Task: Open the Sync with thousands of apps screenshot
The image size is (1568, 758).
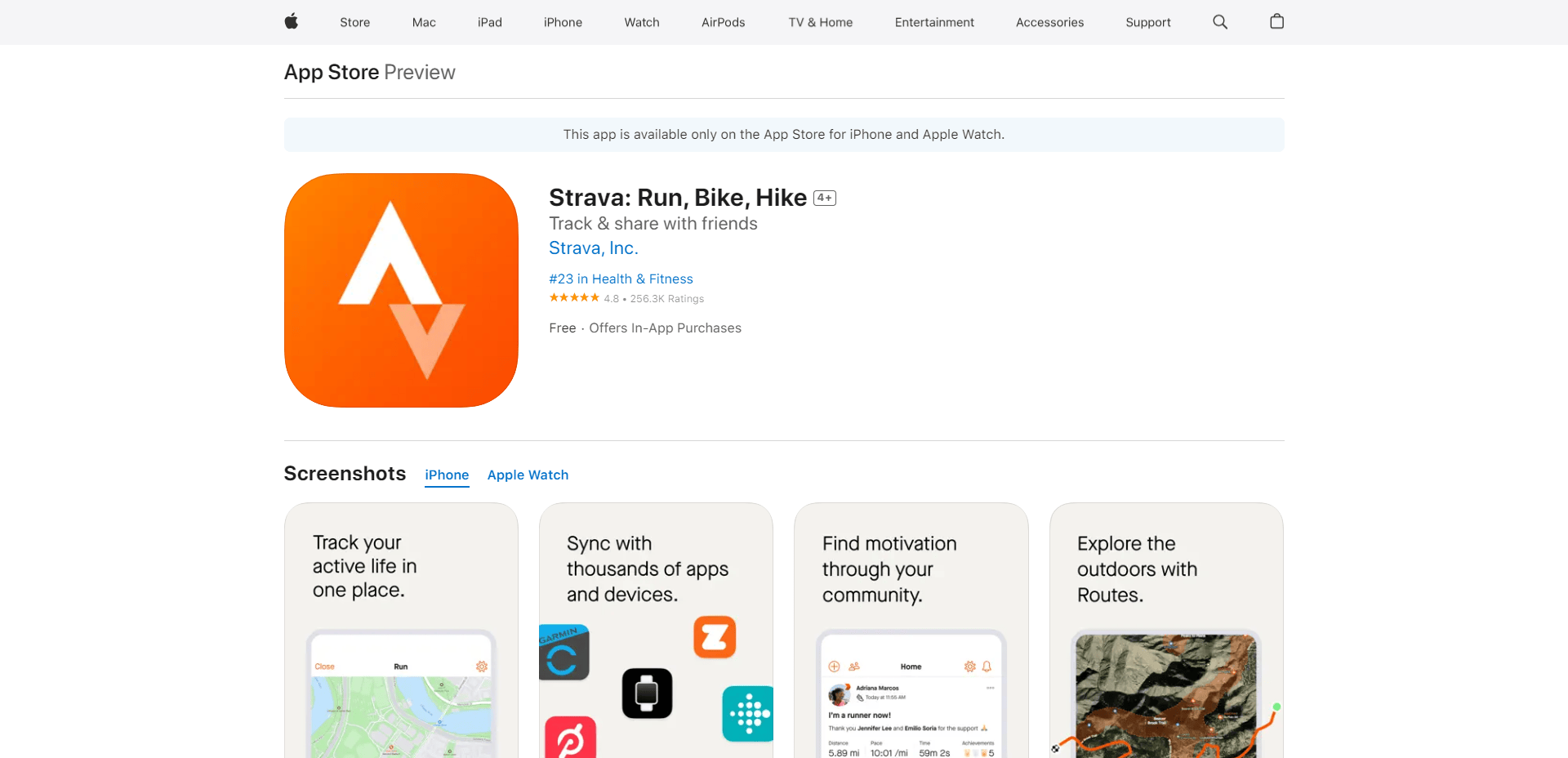Action: (x=656, y=631)
